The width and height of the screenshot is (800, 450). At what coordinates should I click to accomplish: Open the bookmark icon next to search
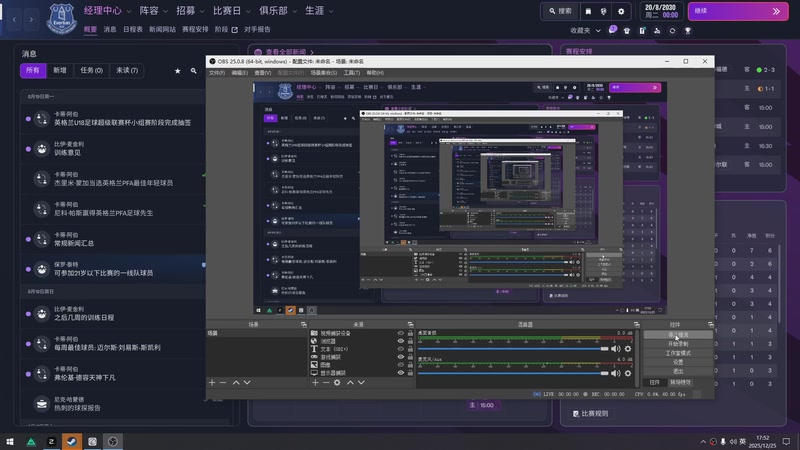pyautogui.click(x=588, y=11)
